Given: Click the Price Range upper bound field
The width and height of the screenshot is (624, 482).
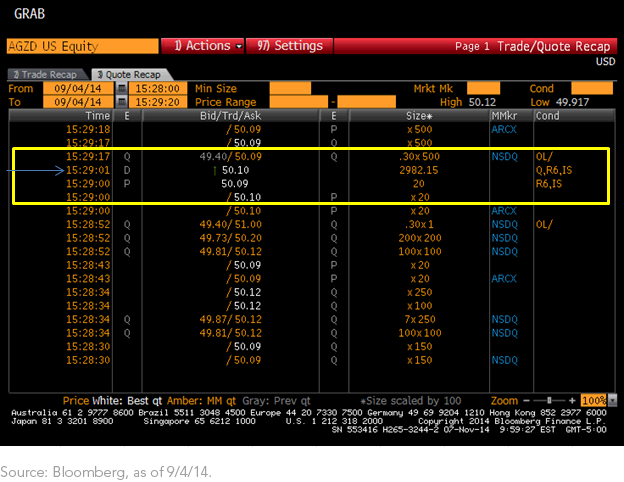Looking at the screenshot, I should point(366,102).
